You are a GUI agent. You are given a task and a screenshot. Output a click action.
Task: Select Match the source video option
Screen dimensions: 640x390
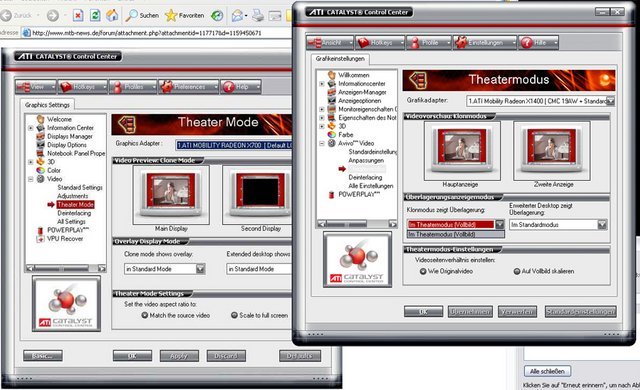[144, 315]
